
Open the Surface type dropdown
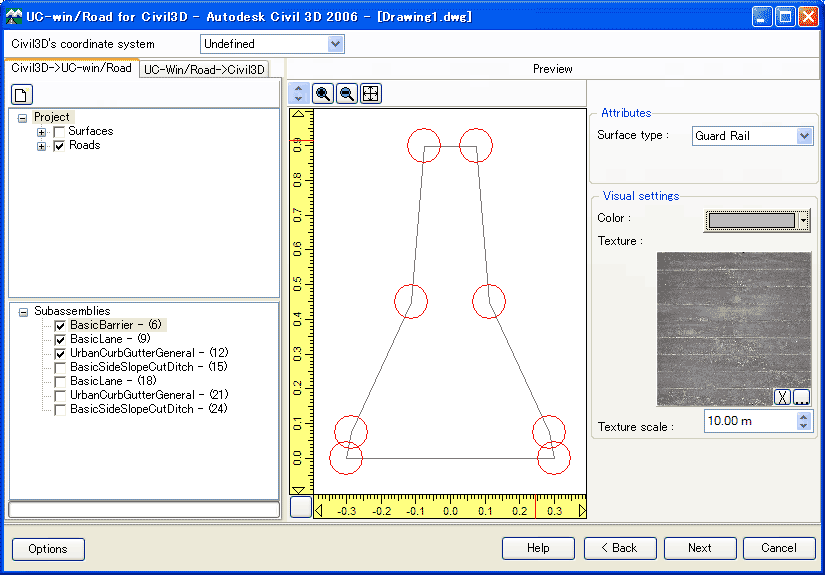coord(805,136)
